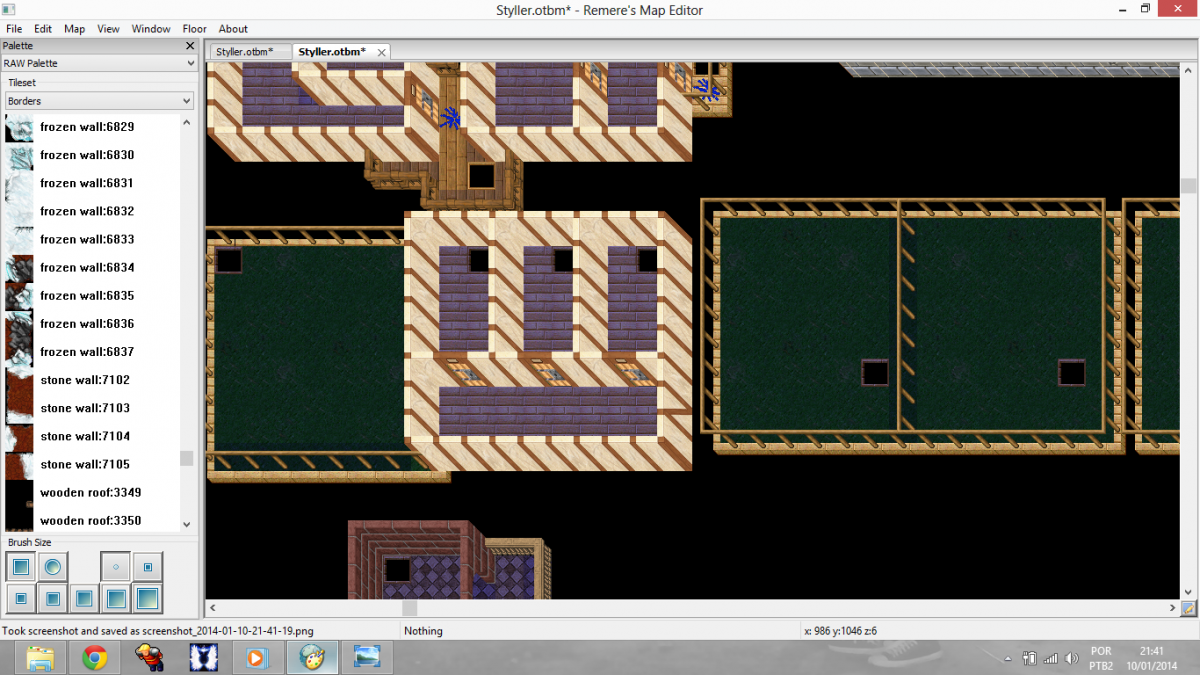Open the Window menu
Viewport: 1200px width, 675px height.
(151, 29)
